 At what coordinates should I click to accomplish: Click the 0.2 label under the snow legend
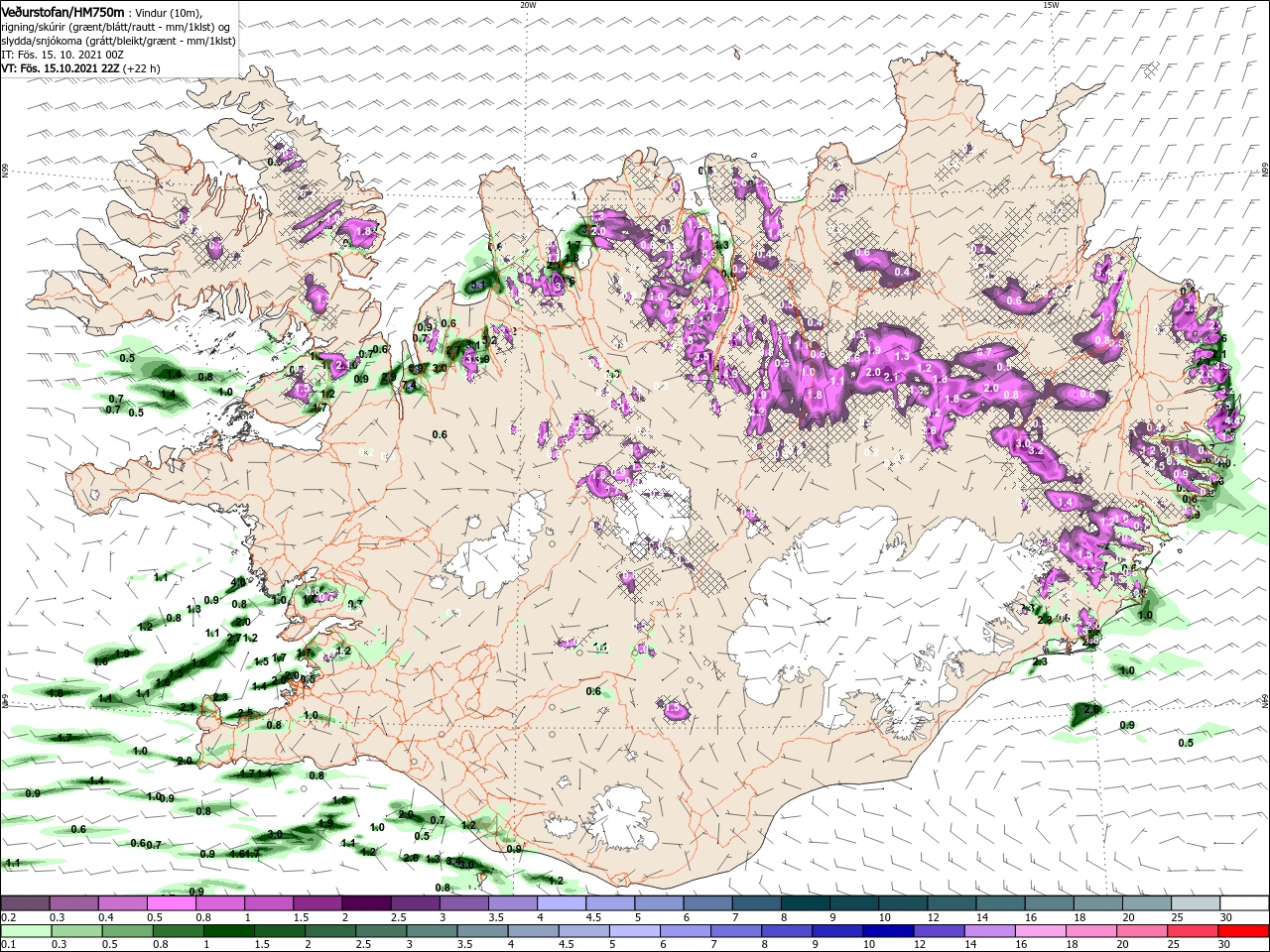(8, 917)
